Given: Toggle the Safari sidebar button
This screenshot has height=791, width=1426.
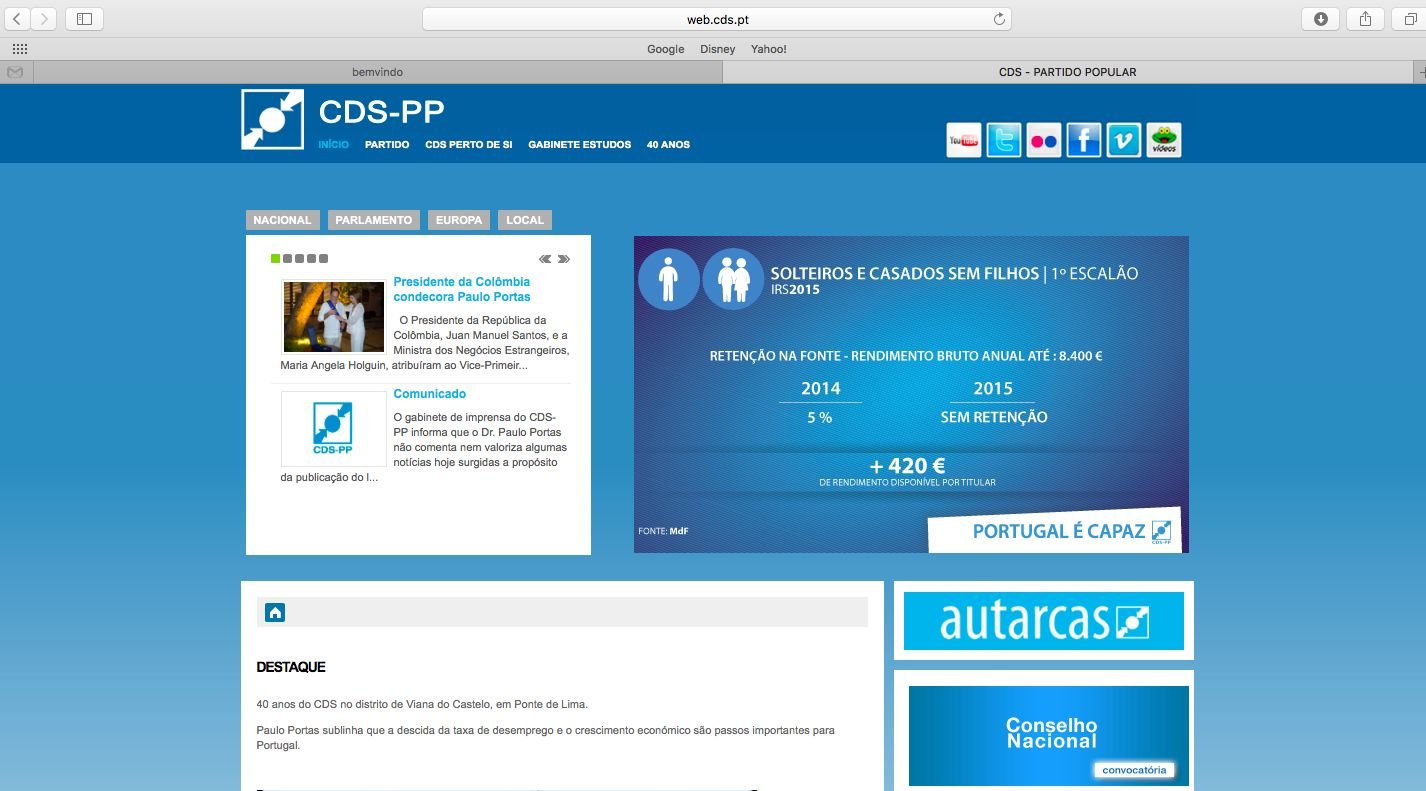Looking at the screenshot, I should pos(84,19).
